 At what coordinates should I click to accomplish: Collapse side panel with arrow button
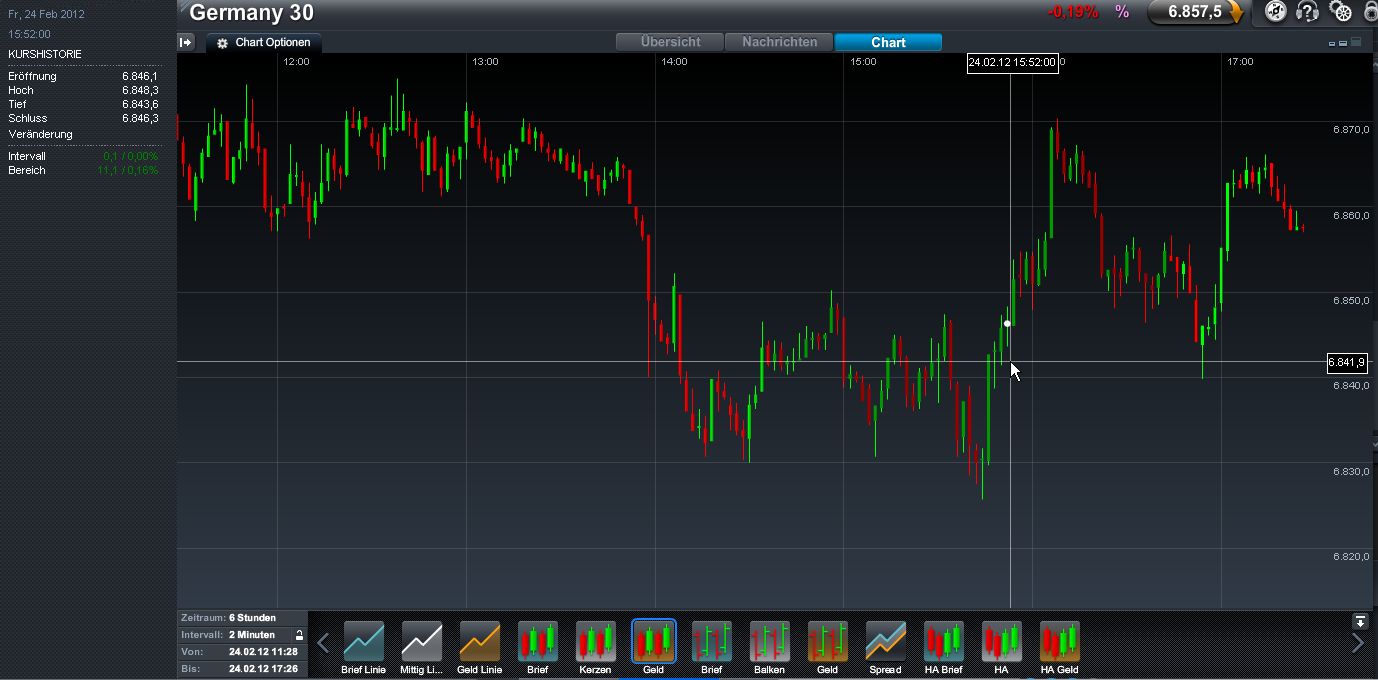[x=186, y=42]
